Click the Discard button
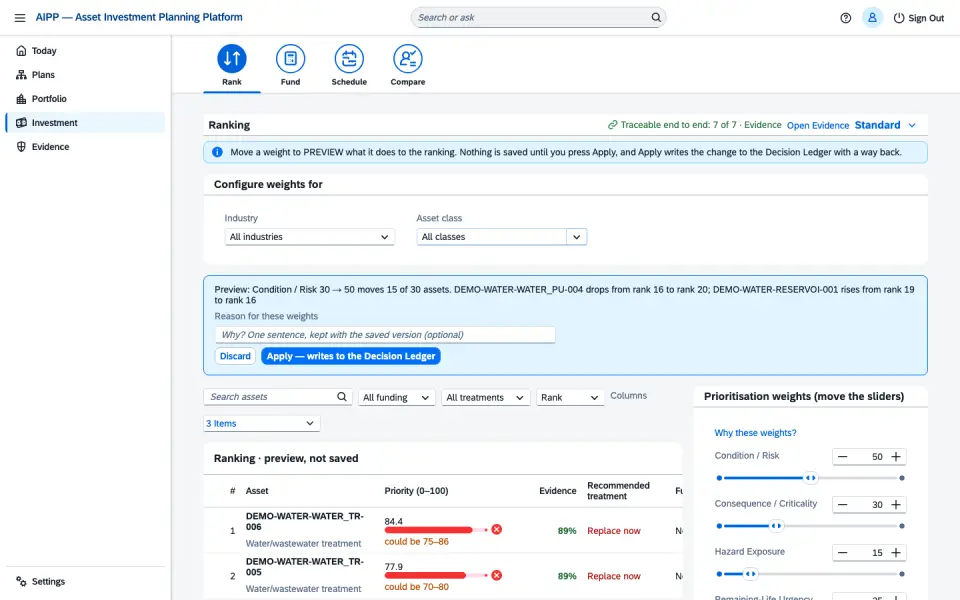 (x=235, y=356)
